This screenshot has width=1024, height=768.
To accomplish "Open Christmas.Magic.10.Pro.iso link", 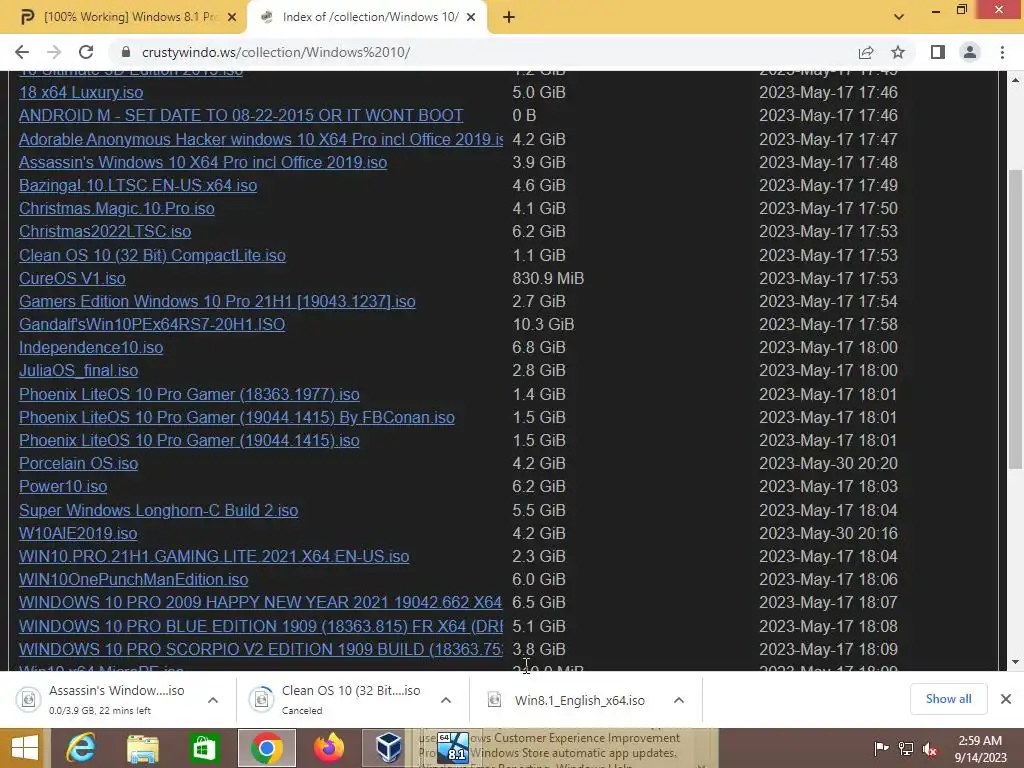I will (117, 208).
